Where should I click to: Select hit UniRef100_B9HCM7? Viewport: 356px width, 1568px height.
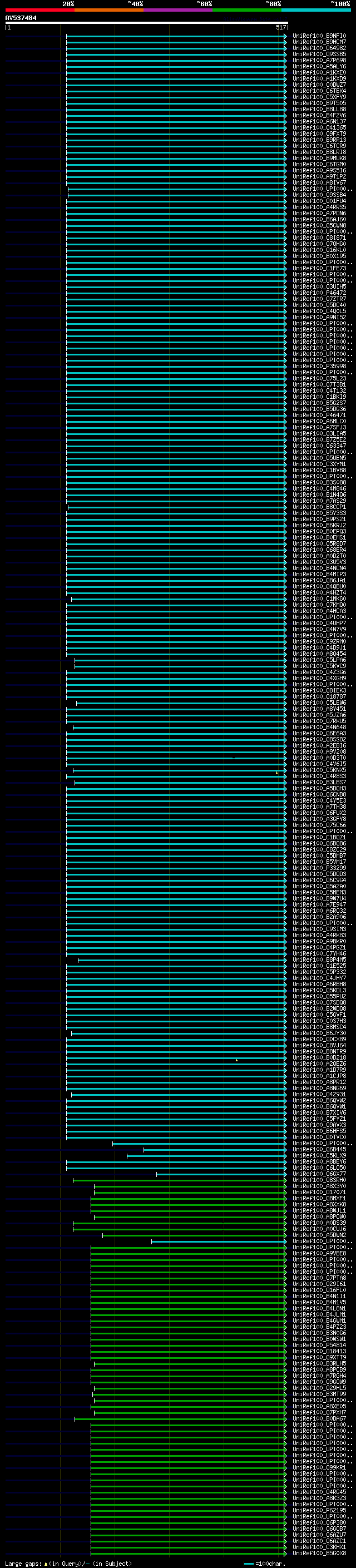[x=319, y=42]
